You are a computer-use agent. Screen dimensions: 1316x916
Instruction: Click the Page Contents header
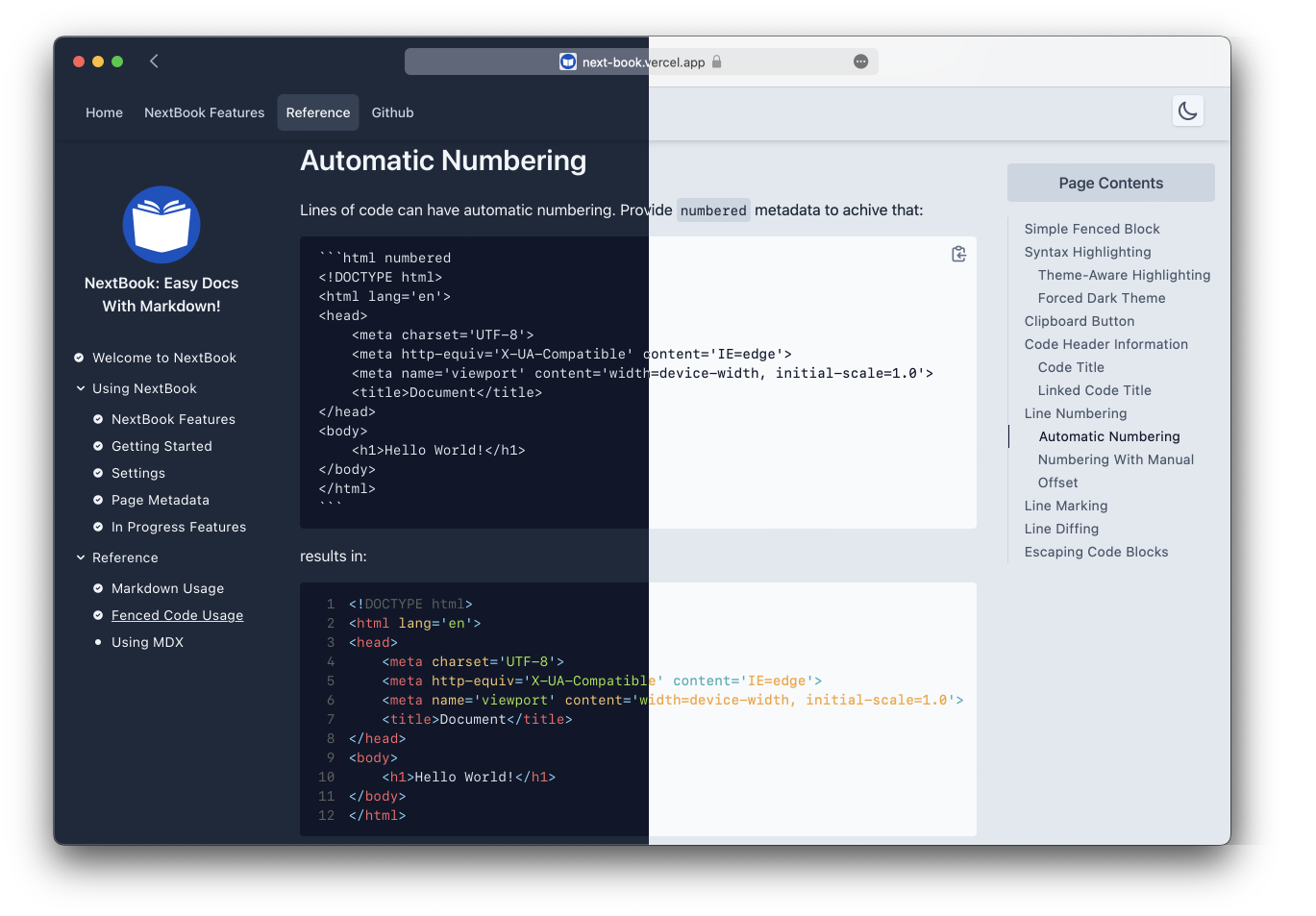click(x=1111, y=183)
